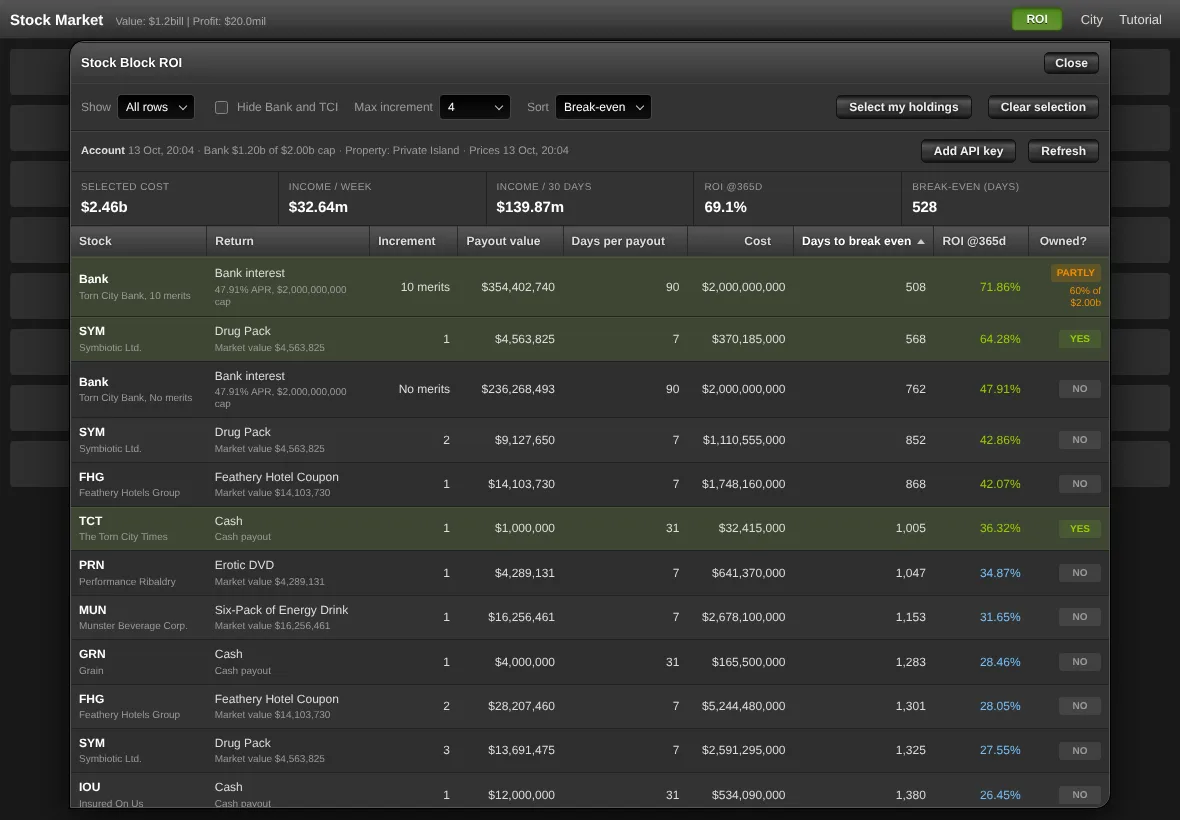Click the cost cell $370,185,000
The image size is (1180, 820).
click(x=748, y=339)
